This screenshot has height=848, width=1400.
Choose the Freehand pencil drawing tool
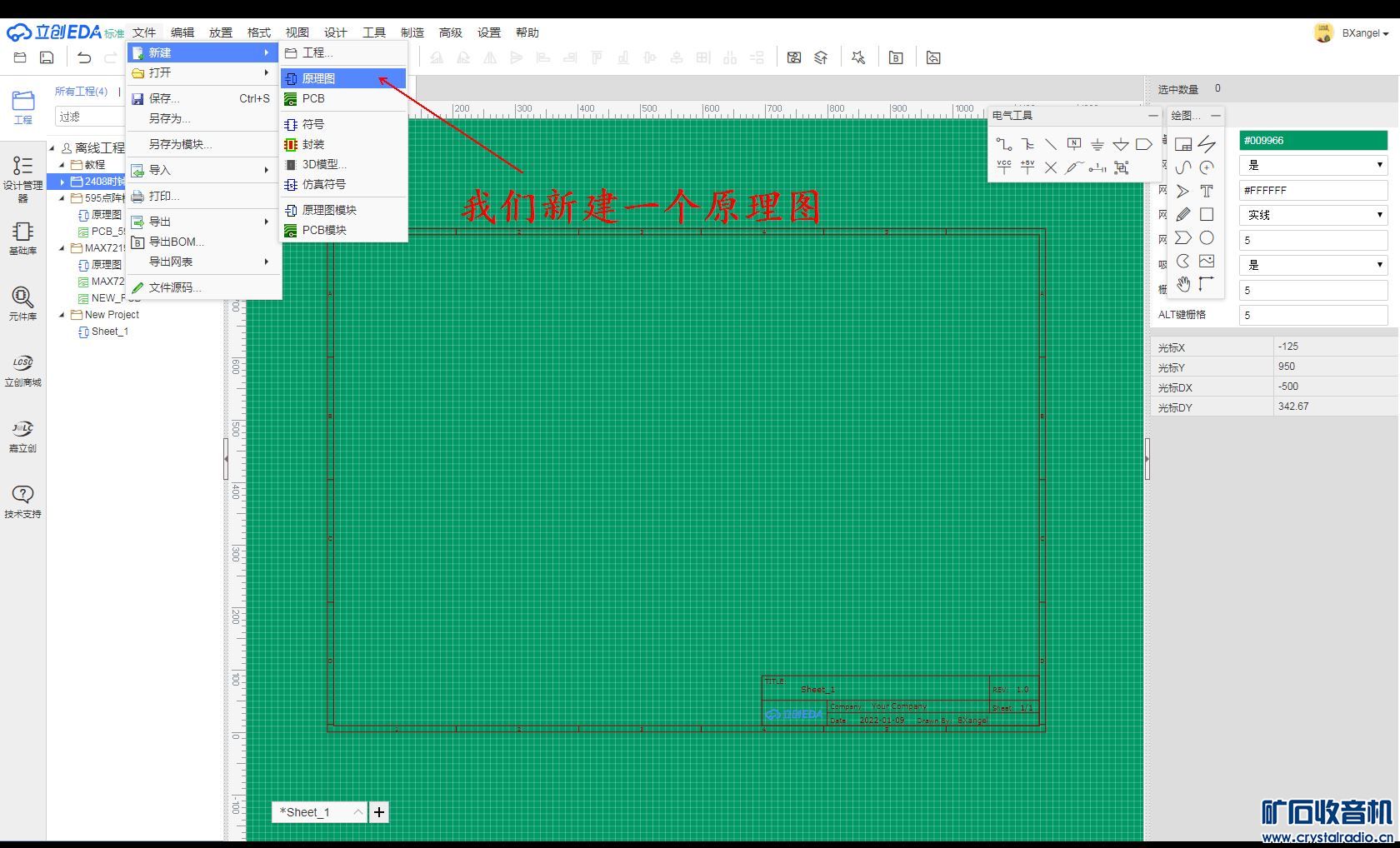pos(1183,214)
